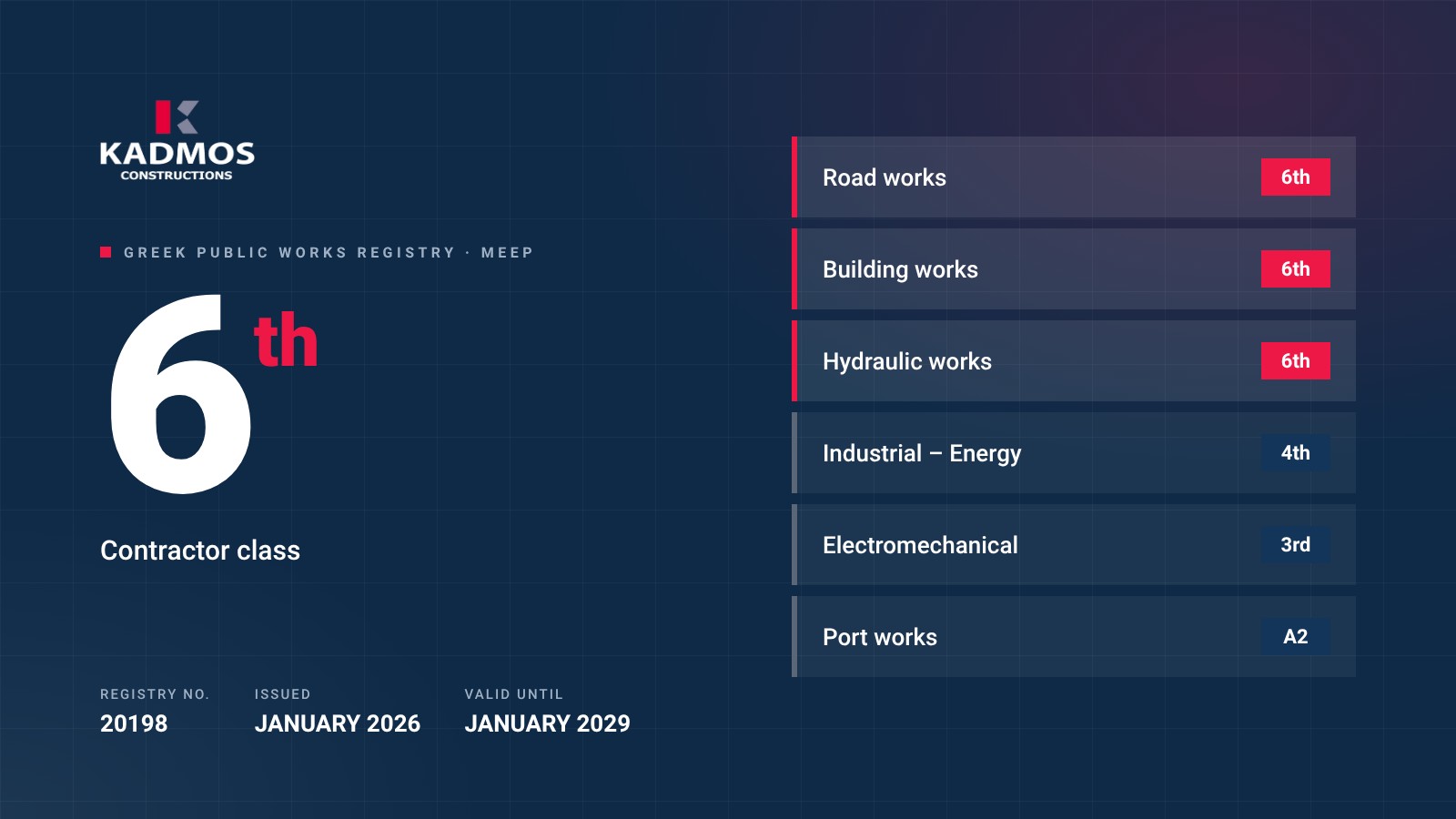1456x819 pixels.
Task: Click the 6th badge for Road works
Action: [x=1296, y=177]
